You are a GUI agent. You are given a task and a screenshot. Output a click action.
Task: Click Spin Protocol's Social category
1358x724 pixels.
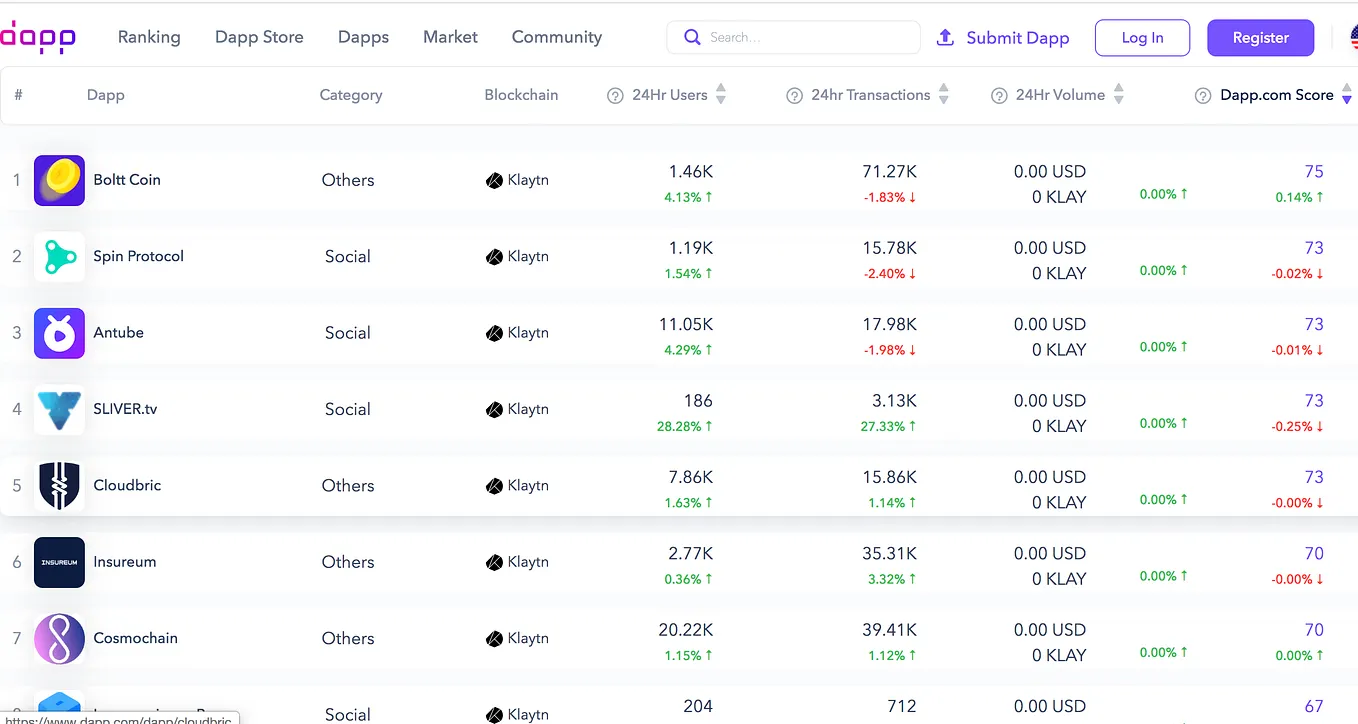coord(348,257)
